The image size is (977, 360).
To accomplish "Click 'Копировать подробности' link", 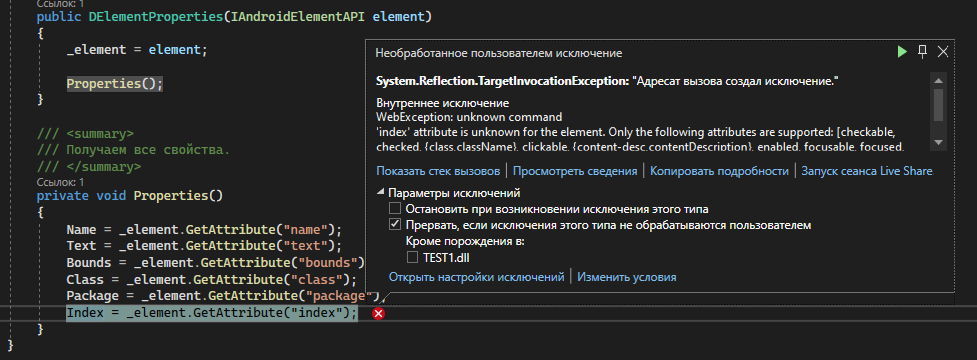I will (x=719, y=171).
